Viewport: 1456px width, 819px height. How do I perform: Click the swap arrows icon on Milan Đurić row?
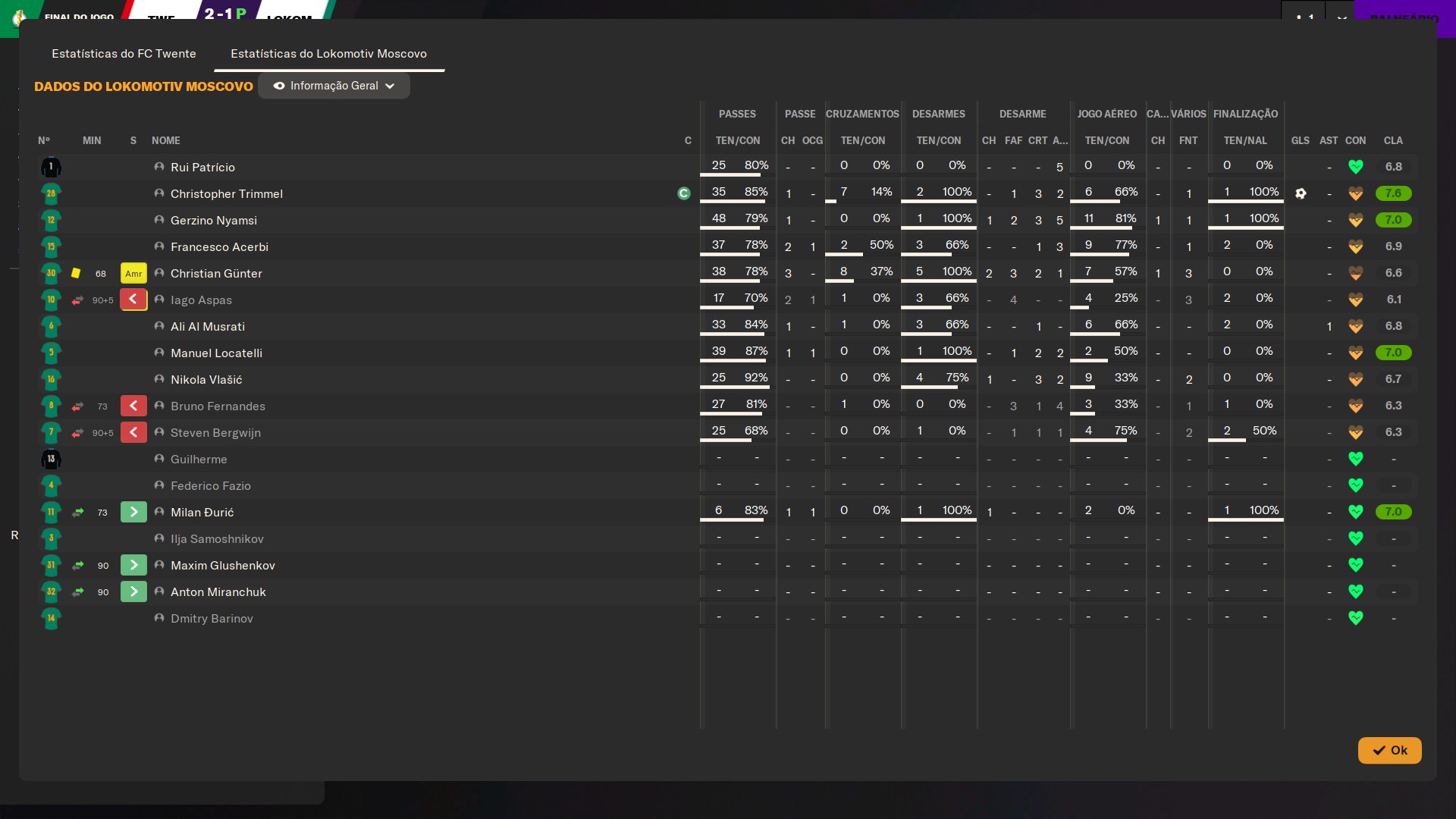tap(77, 513)
